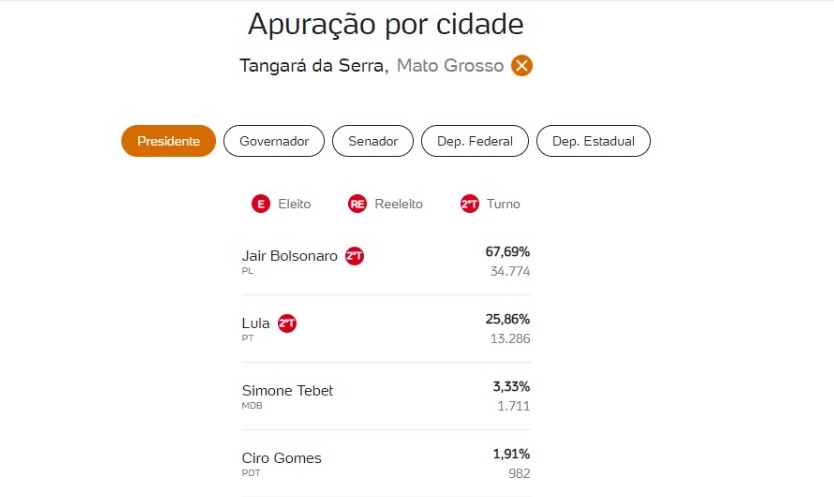This screenshot has height=497, width=834.
Task: Show Dep. Federal results
Action: (x=474, y=141)
